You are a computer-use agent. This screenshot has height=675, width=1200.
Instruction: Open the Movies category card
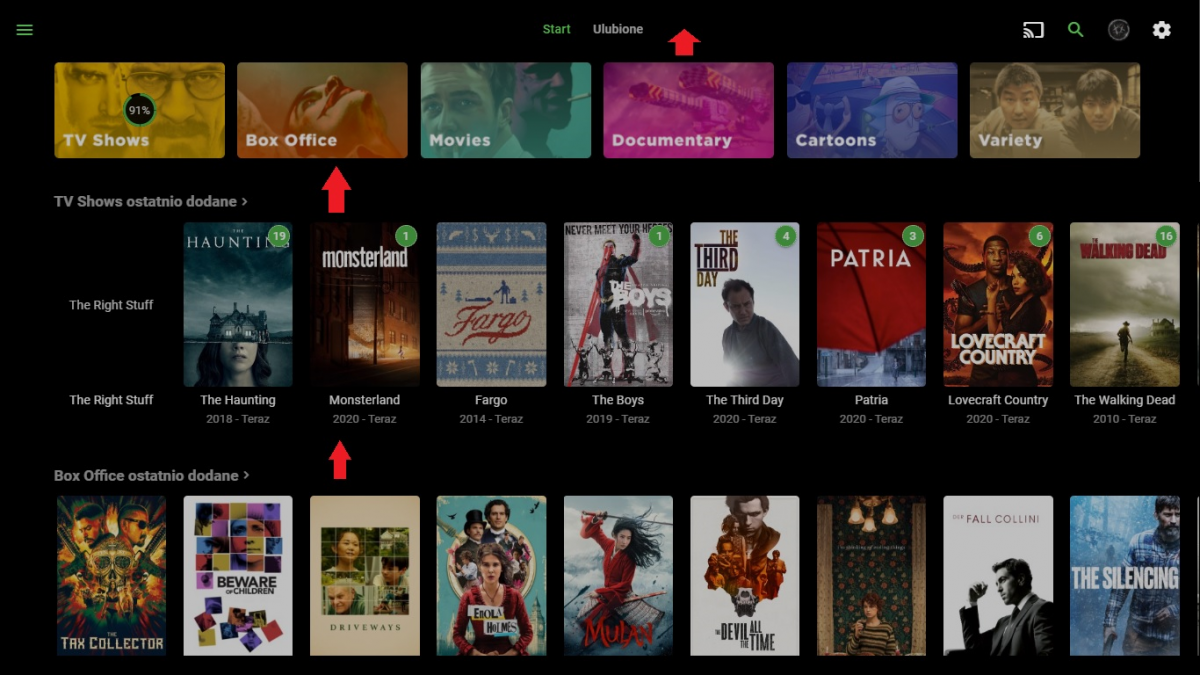pyautogui.click(x=506, y=110)
